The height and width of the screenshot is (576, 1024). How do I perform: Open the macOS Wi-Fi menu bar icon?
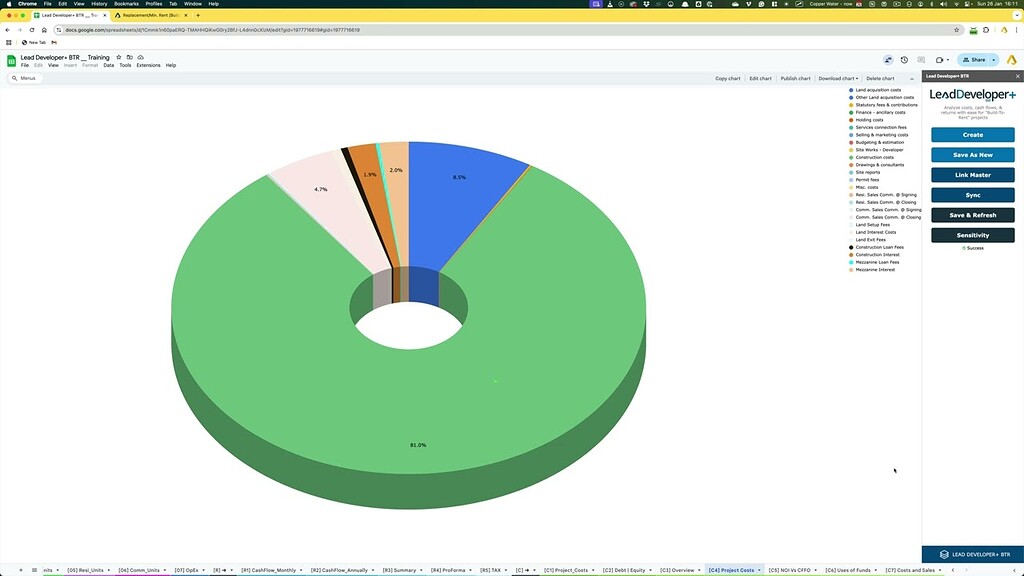956,4
